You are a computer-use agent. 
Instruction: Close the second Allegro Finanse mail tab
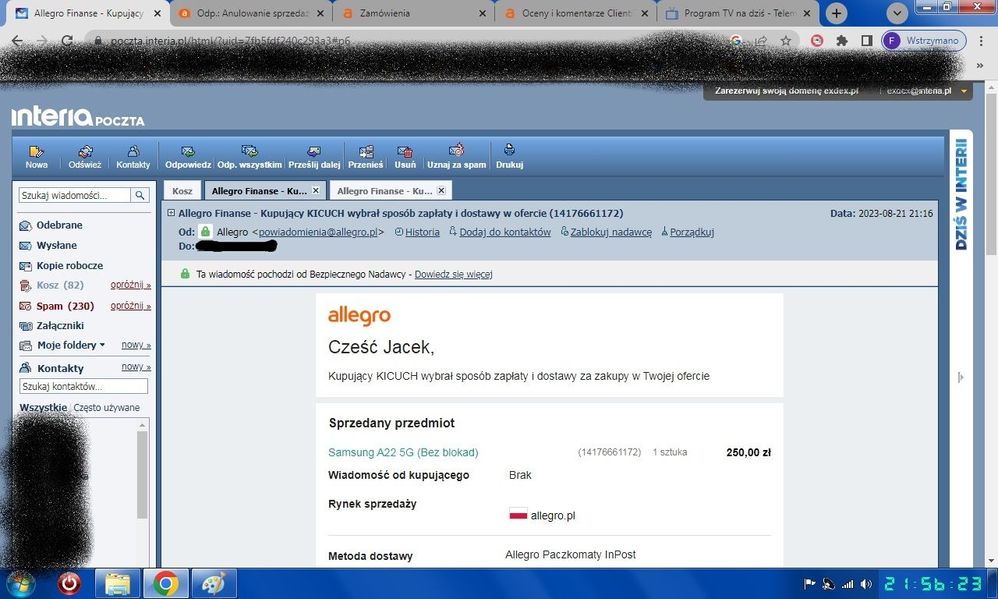click(x=442, y=190)
